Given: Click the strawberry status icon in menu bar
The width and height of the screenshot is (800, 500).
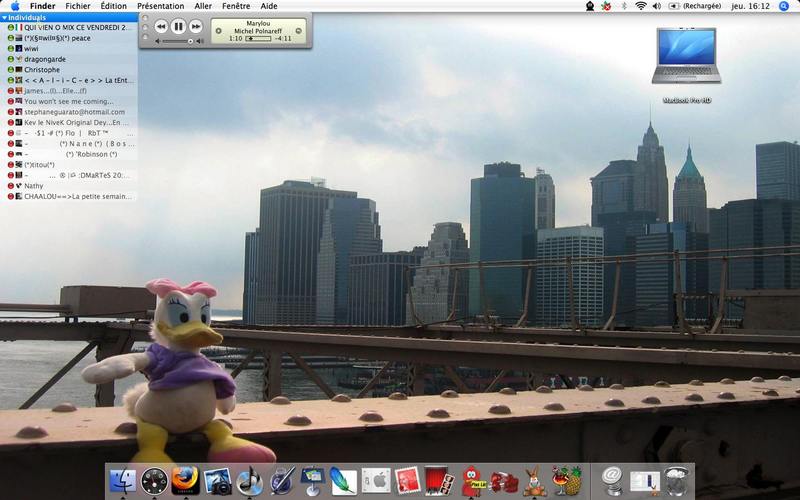Looking at the screenshot, I should pyautogui.click(x=606, y=6).
